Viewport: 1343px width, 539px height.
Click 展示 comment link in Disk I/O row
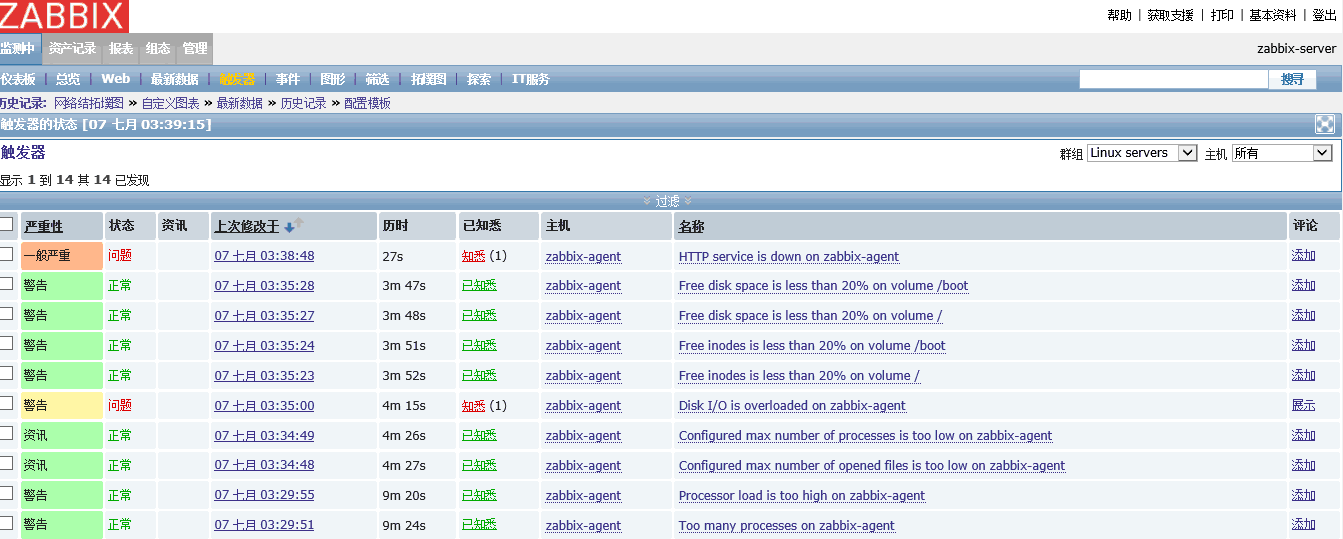coord(1303,405)
